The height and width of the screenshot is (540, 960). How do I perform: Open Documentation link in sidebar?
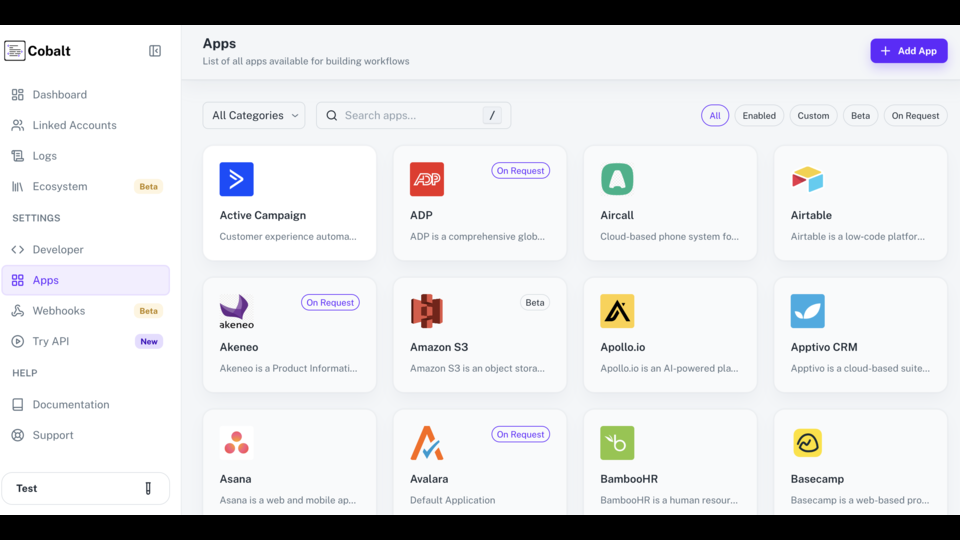pos(86,404)
